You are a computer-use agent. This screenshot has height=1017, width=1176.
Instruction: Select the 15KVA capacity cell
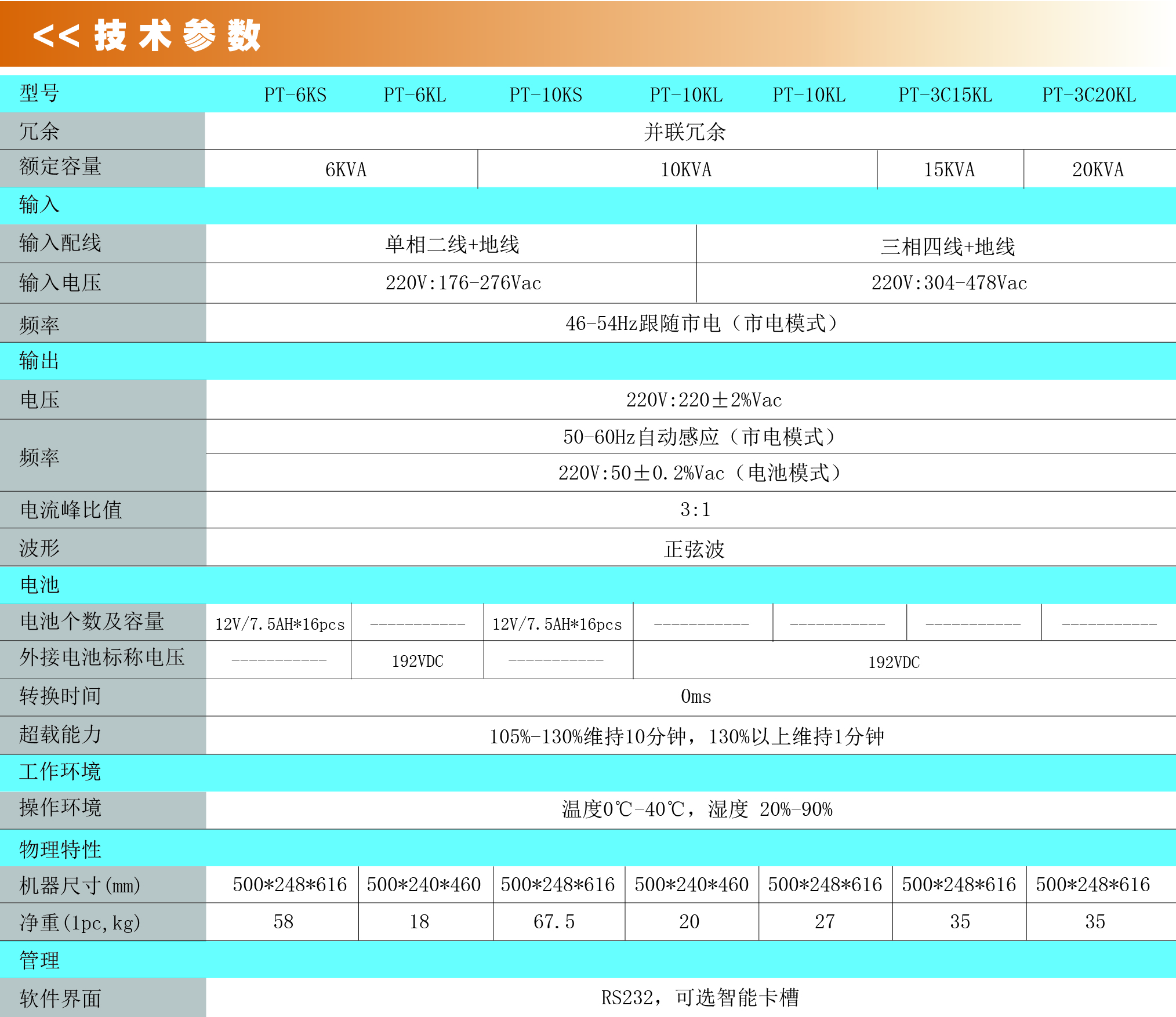950,169
